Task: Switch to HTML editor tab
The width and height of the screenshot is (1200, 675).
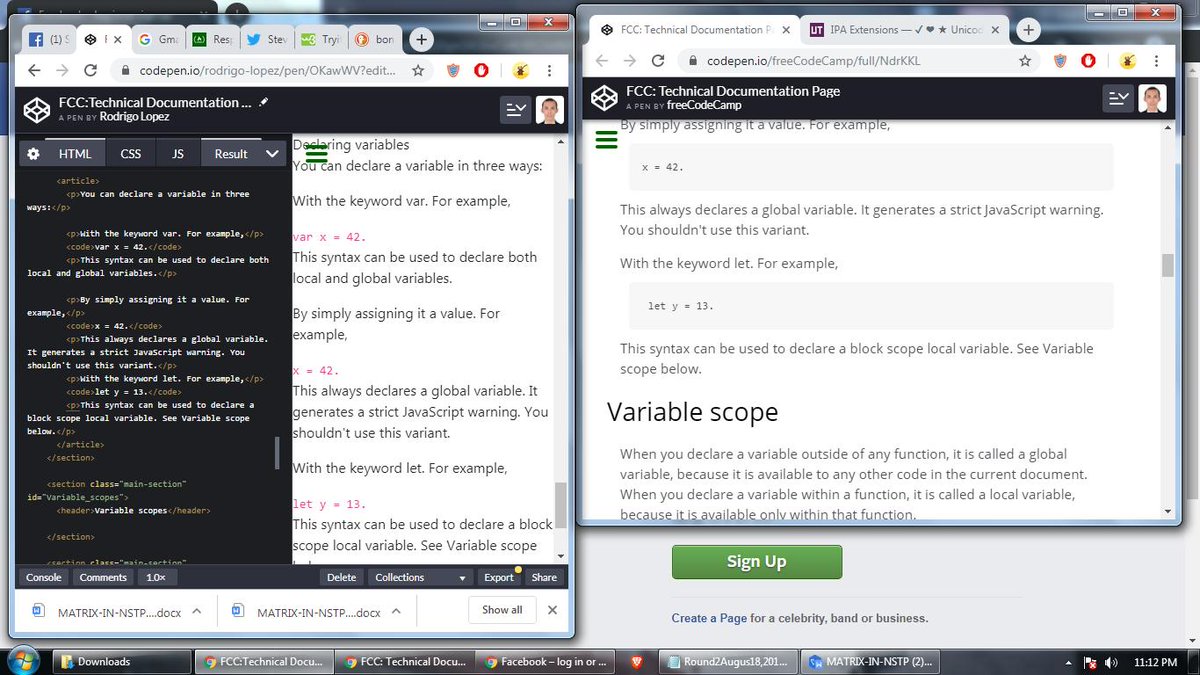Action: click(75, 153)
